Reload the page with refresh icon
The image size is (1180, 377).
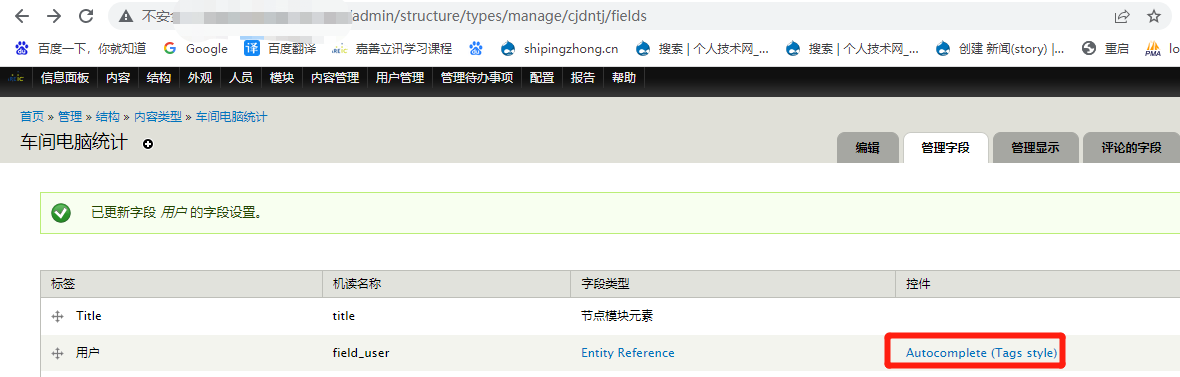point(87,16)
